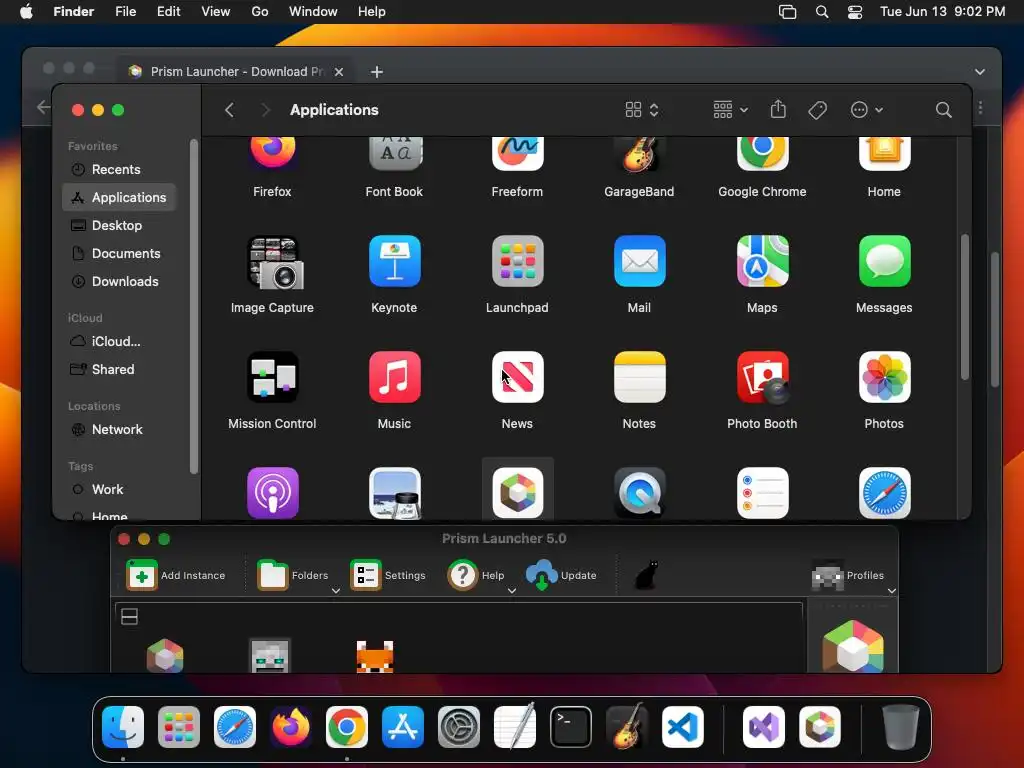Change Finder icon view mode selector
This screenshot has width=1024, height=768.
coord(642,110)
